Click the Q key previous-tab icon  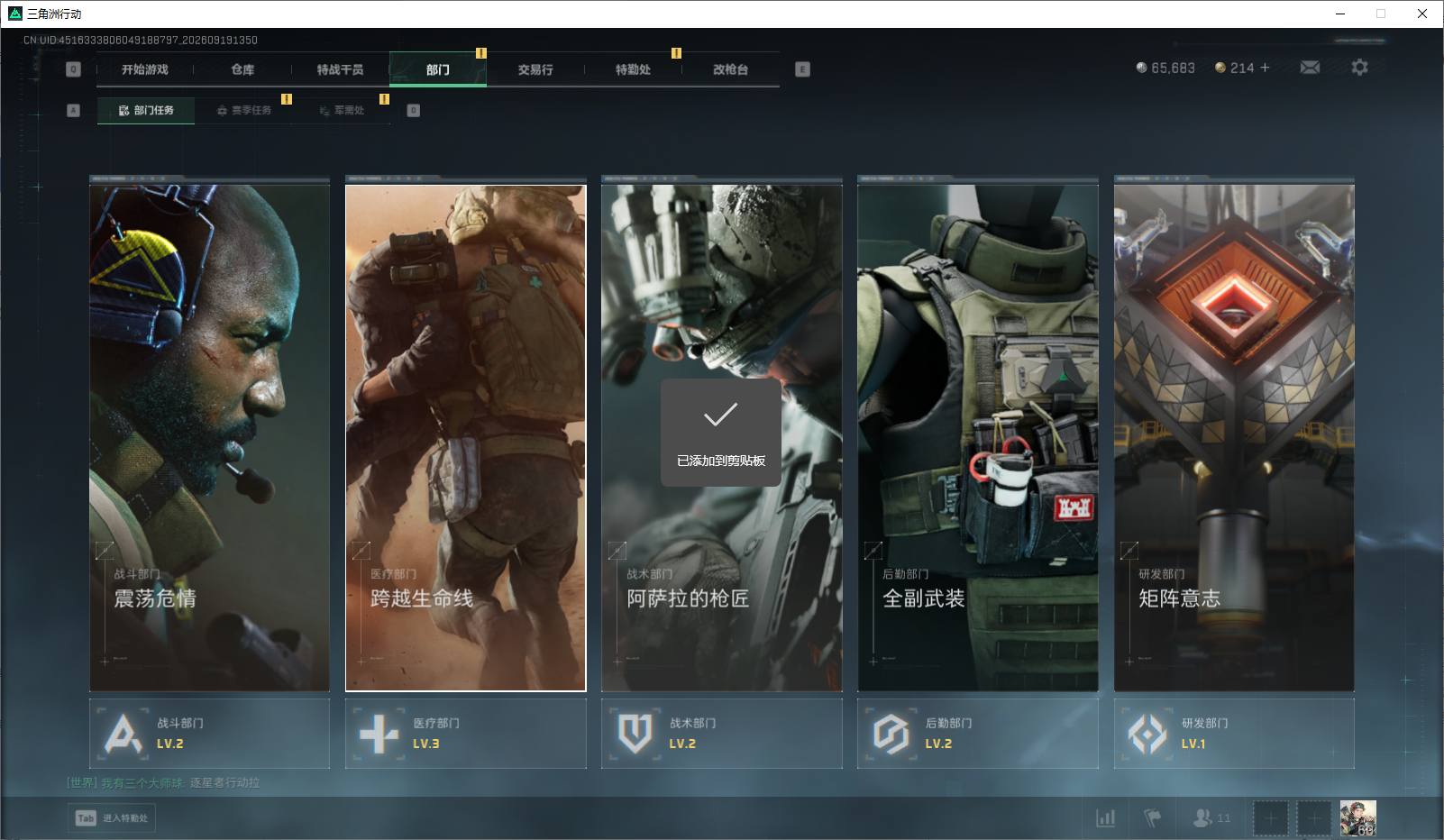point(74,69)
